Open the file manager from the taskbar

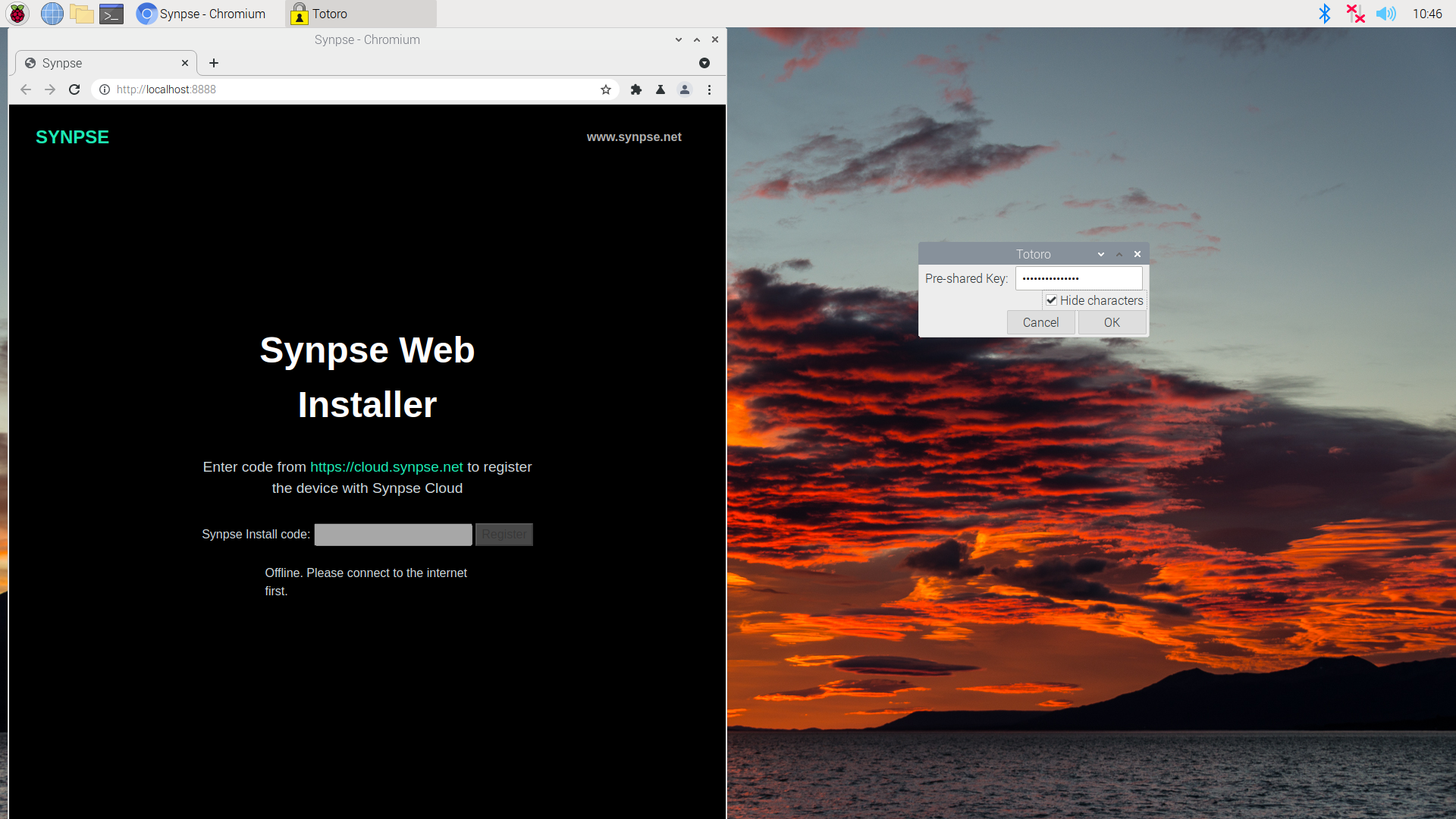coord(81,13)
